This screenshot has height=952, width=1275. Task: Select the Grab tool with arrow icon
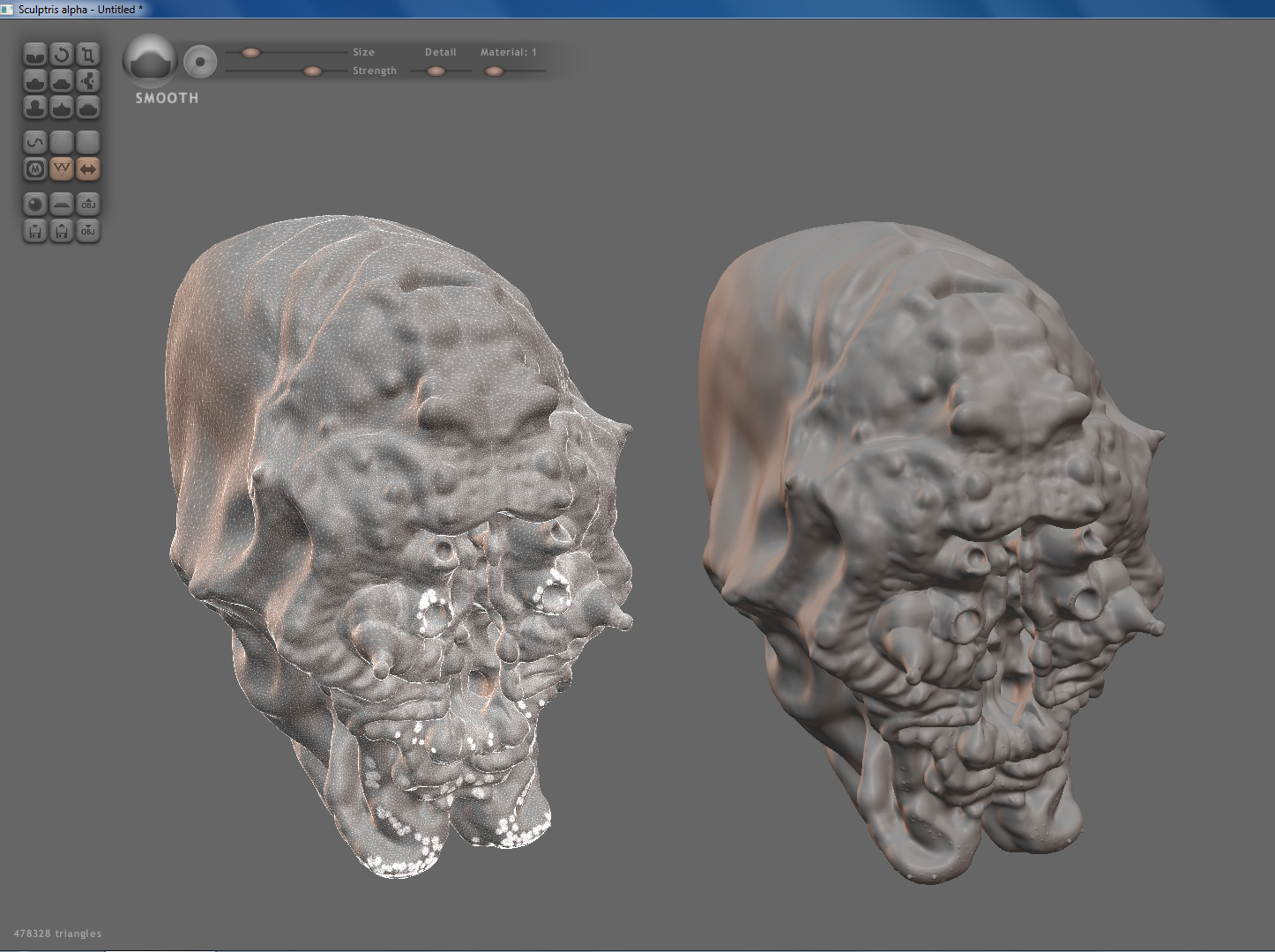(x=88, y=81)
